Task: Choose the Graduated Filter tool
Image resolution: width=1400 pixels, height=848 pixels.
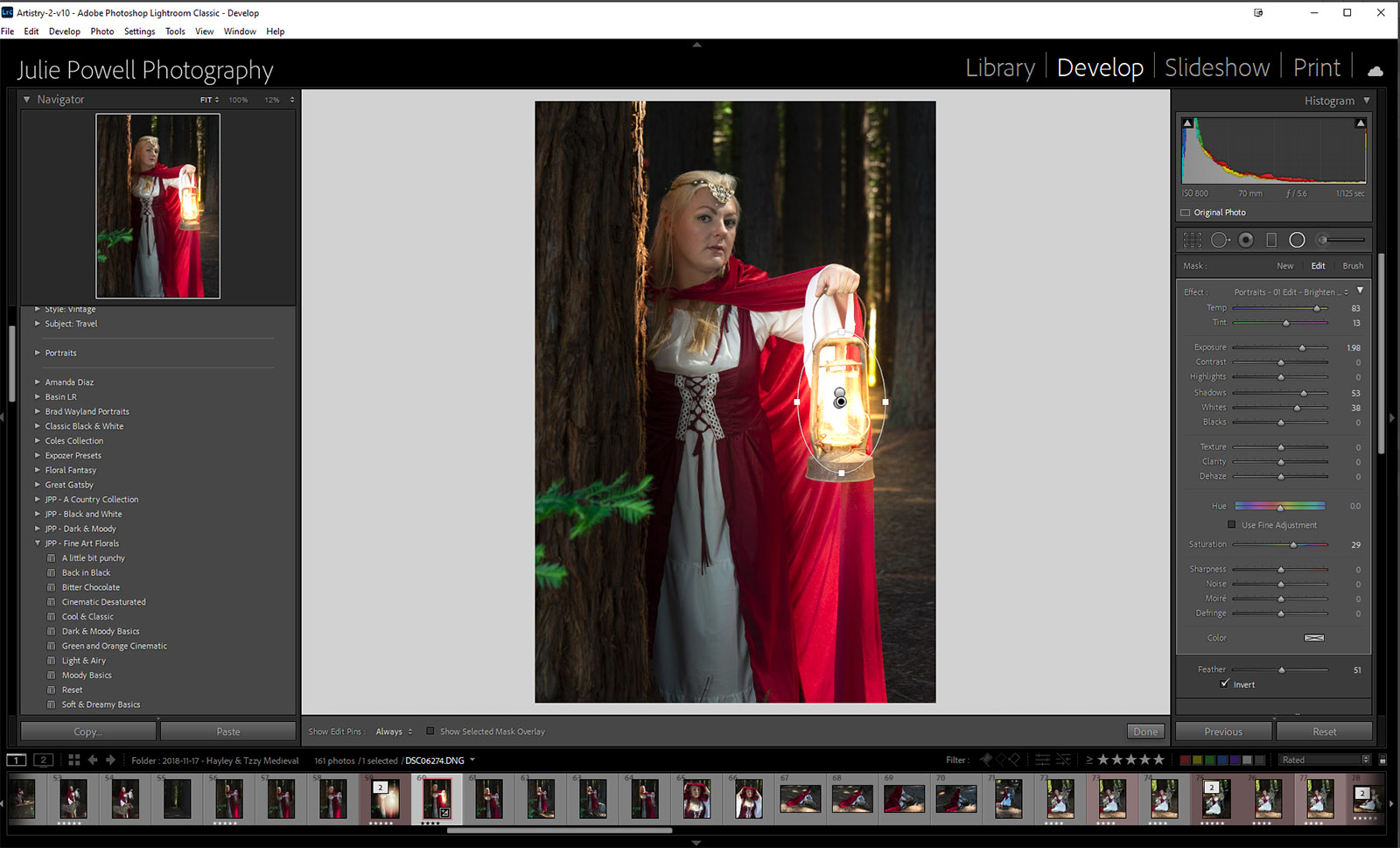Action: click(1271, 240)
